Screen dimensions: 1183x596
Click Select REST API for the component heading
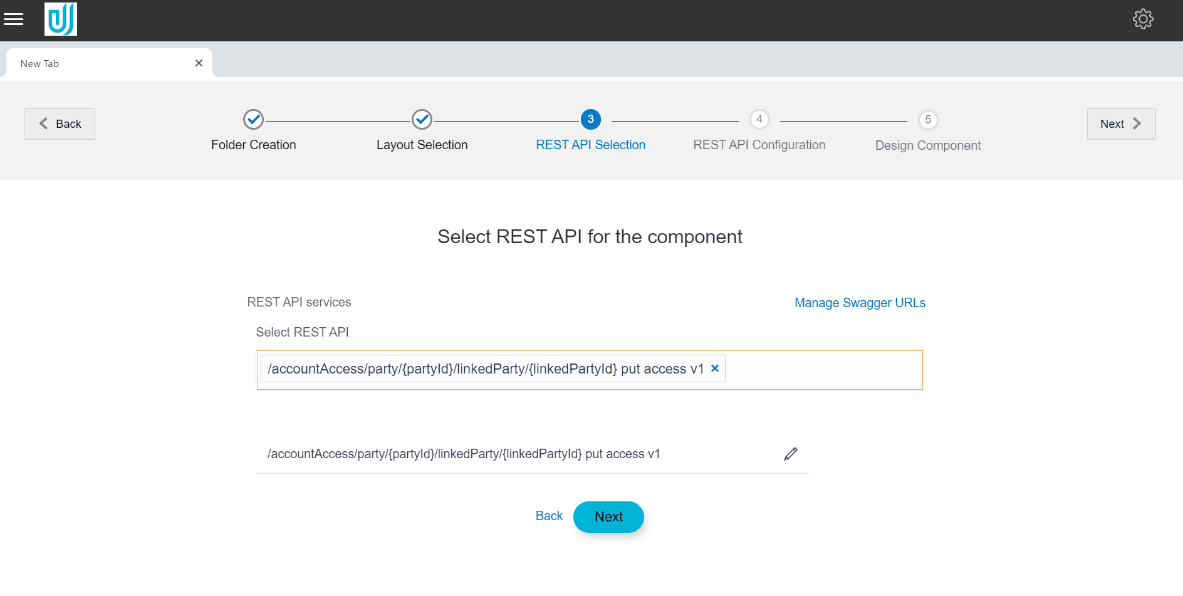tap(590, 236)
